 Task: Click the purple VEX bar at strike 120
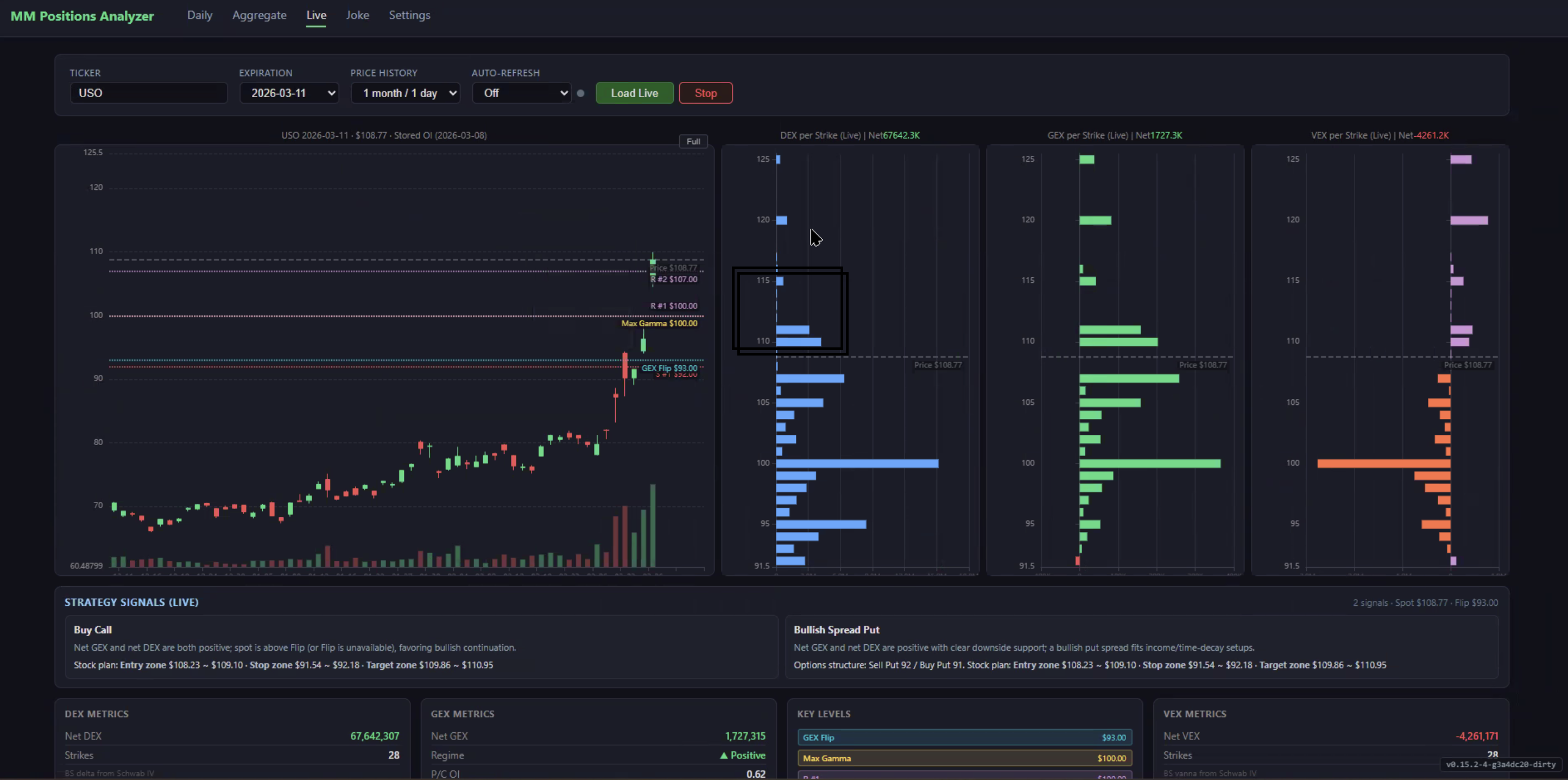click(1469, 220)
